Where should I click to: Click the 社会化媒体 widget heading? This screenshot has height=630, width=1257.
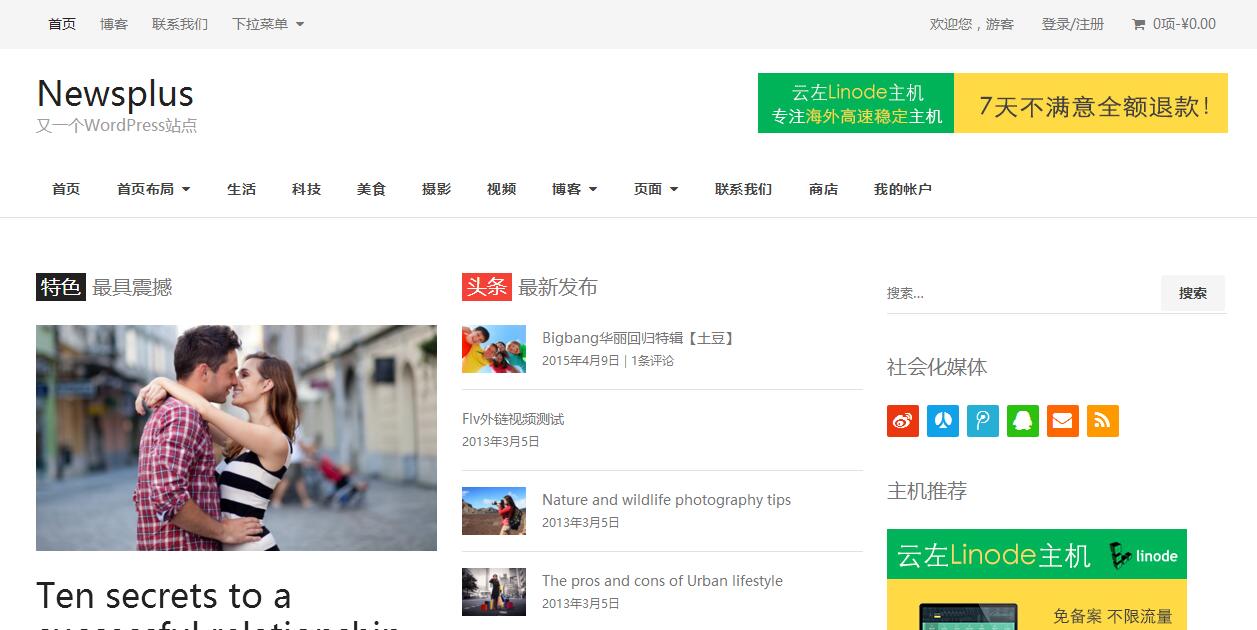pos(937,367)
